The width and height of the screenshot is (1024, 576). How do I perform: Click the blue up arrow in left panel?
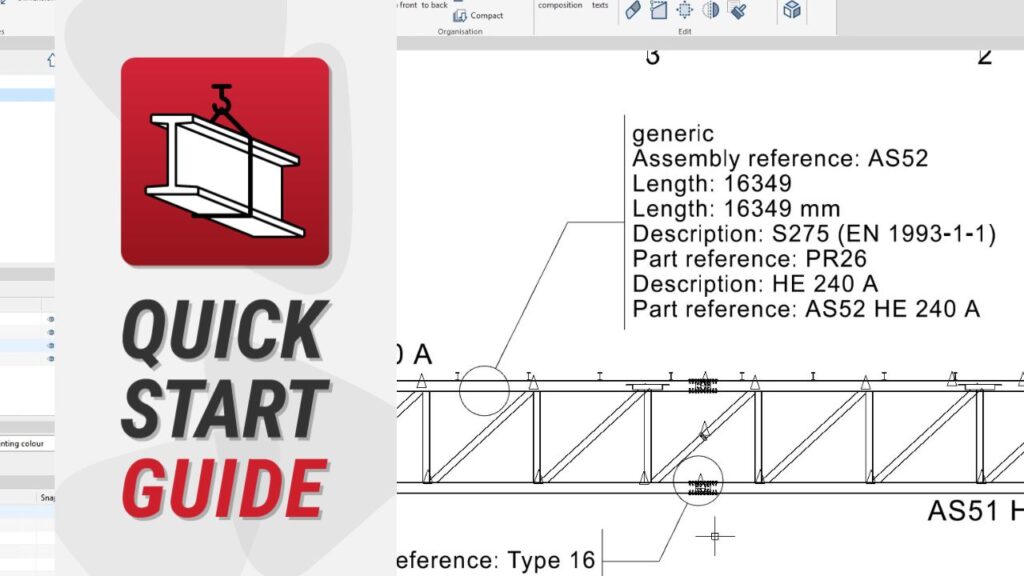tap(51, 61)
